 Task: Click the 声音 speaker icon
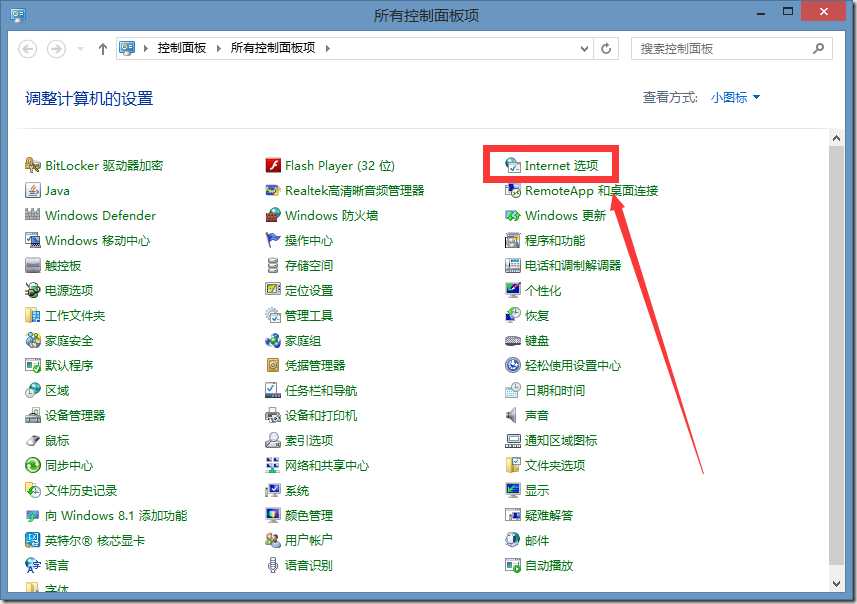[512, 415]
